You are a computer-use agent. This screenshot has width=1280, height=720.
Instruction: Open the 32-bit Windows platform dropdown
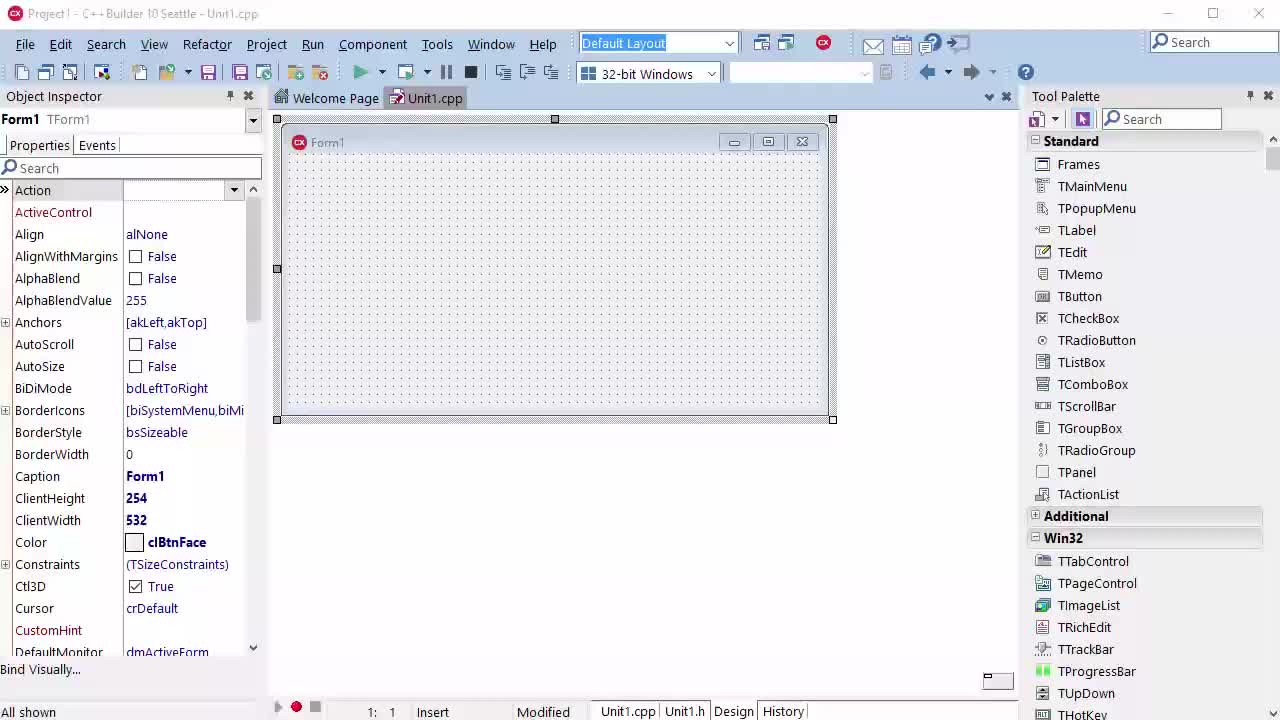click(x=711, y=73)
